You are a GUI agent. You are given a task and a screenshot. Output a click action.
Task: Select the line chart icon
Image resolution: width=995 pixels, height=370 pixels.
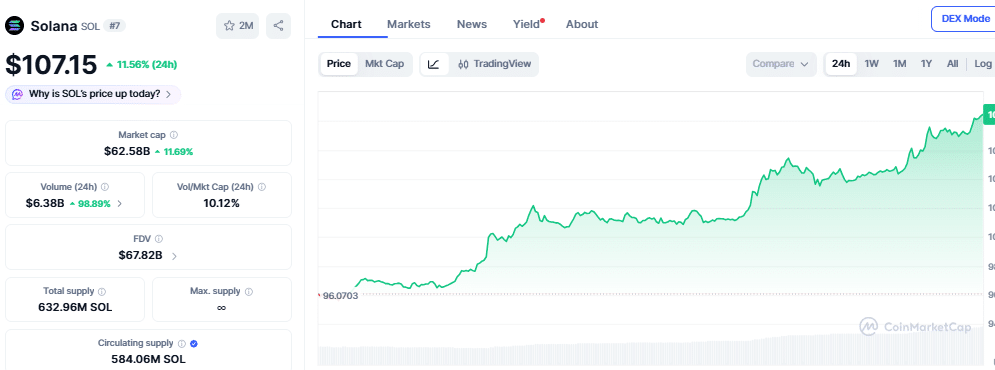click(x=433, y=64)
